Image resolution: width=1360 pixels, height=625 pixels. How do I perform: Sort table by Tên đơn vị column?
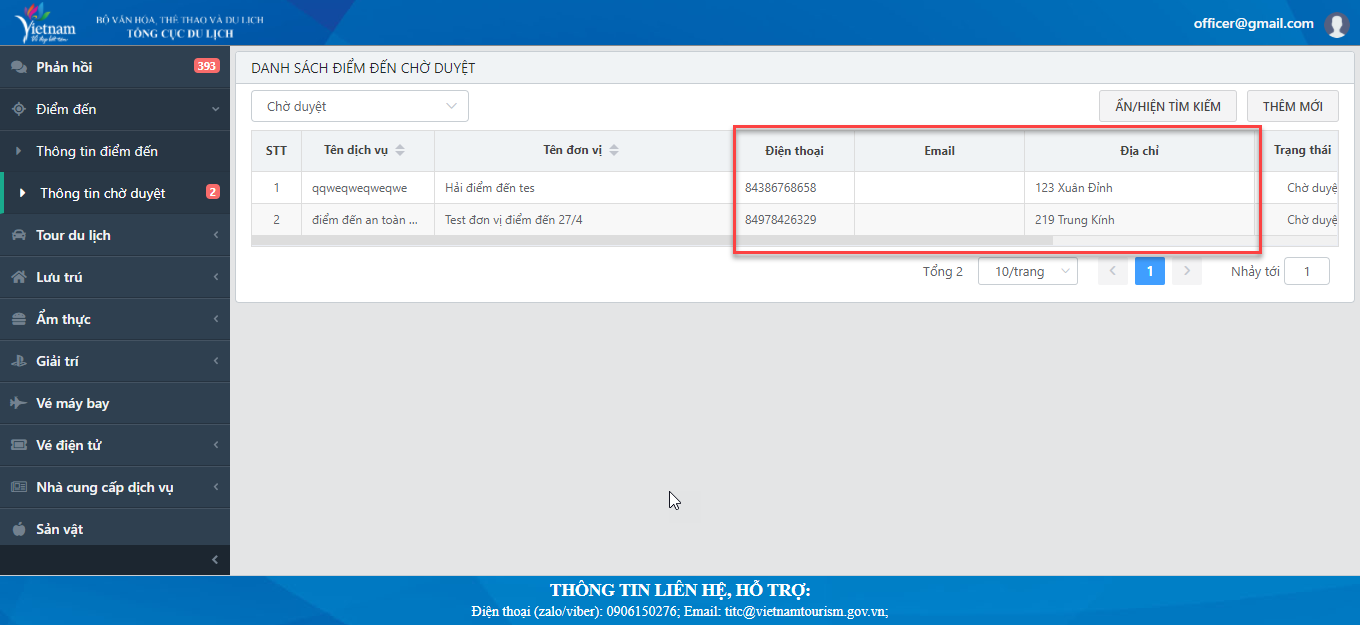point(614,151)
